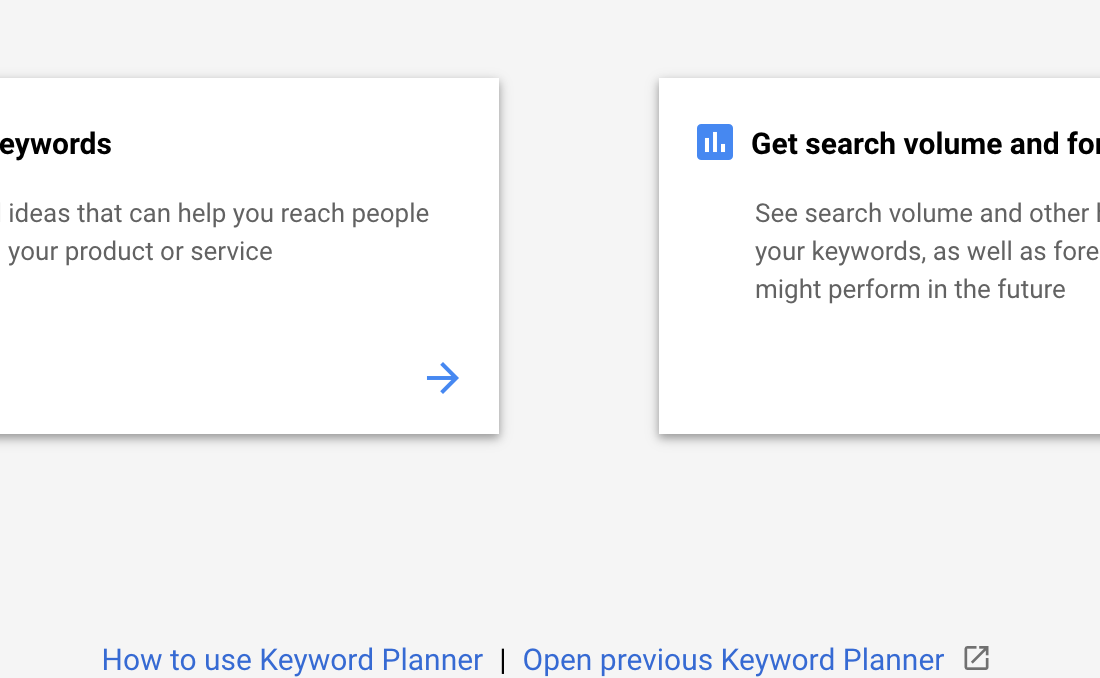Click the gray gap between the two cards
This screenshot has width=1100, height=678.
579,256
